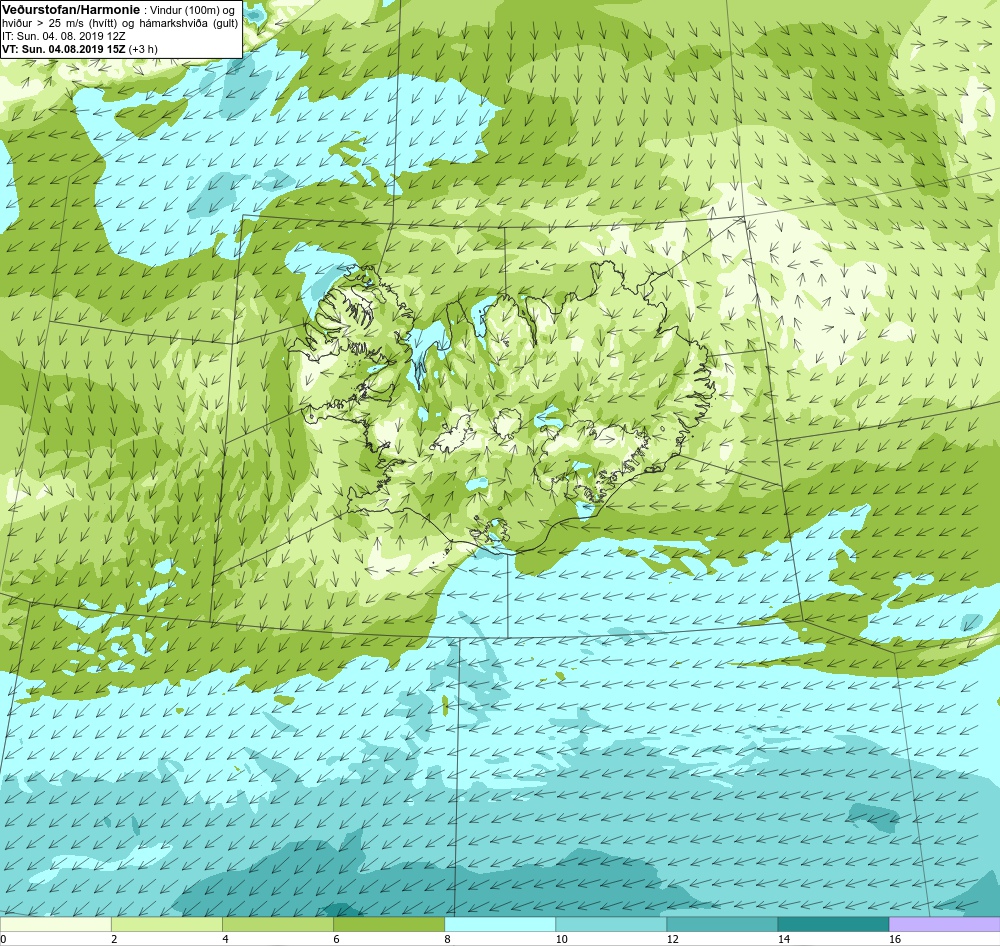
Task: Click the 2–4 m/s light green legend swatch
Action: [167, 924]
